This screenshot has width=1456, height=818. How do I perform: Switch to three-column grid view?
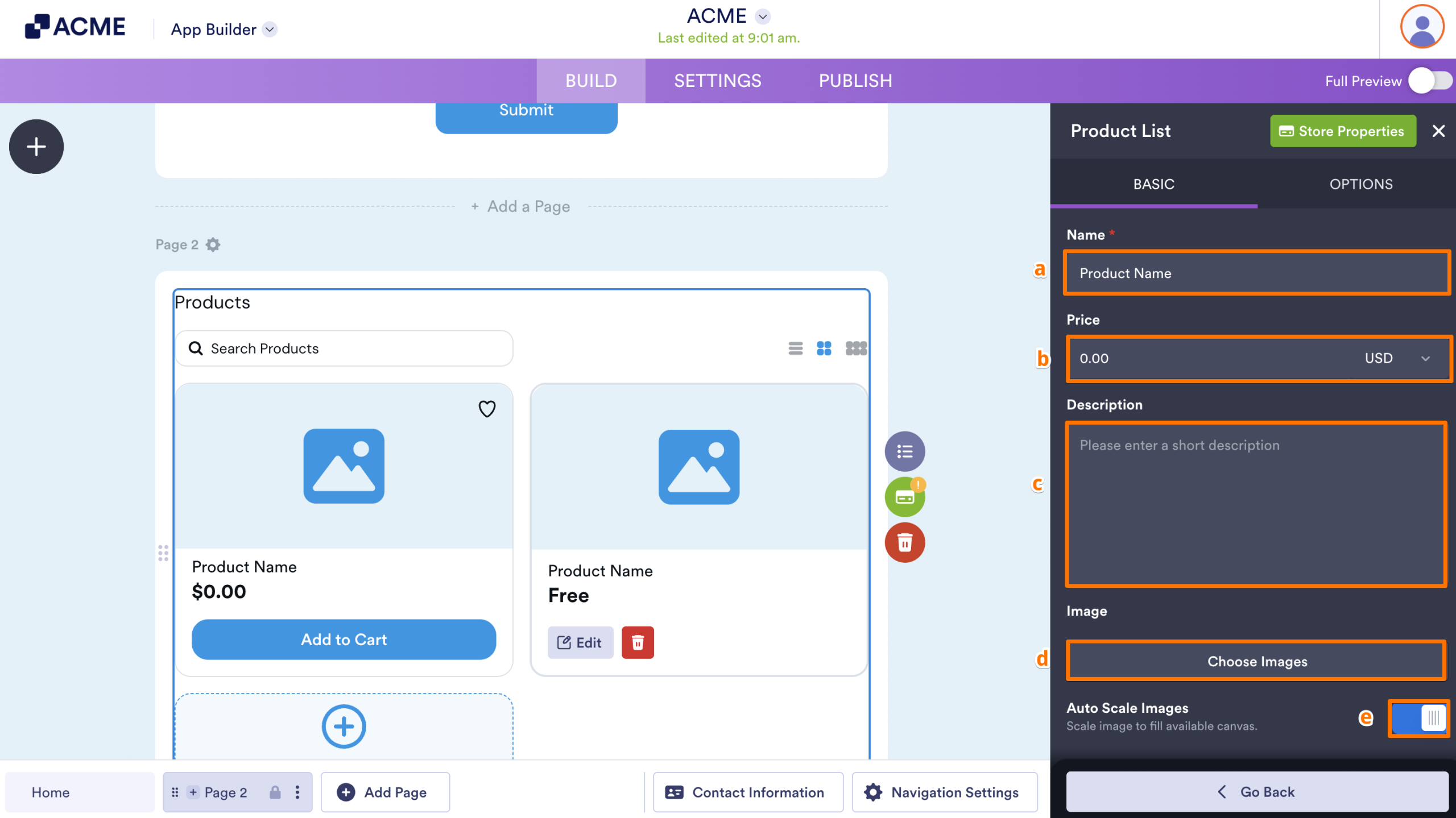tap(856, 348)
